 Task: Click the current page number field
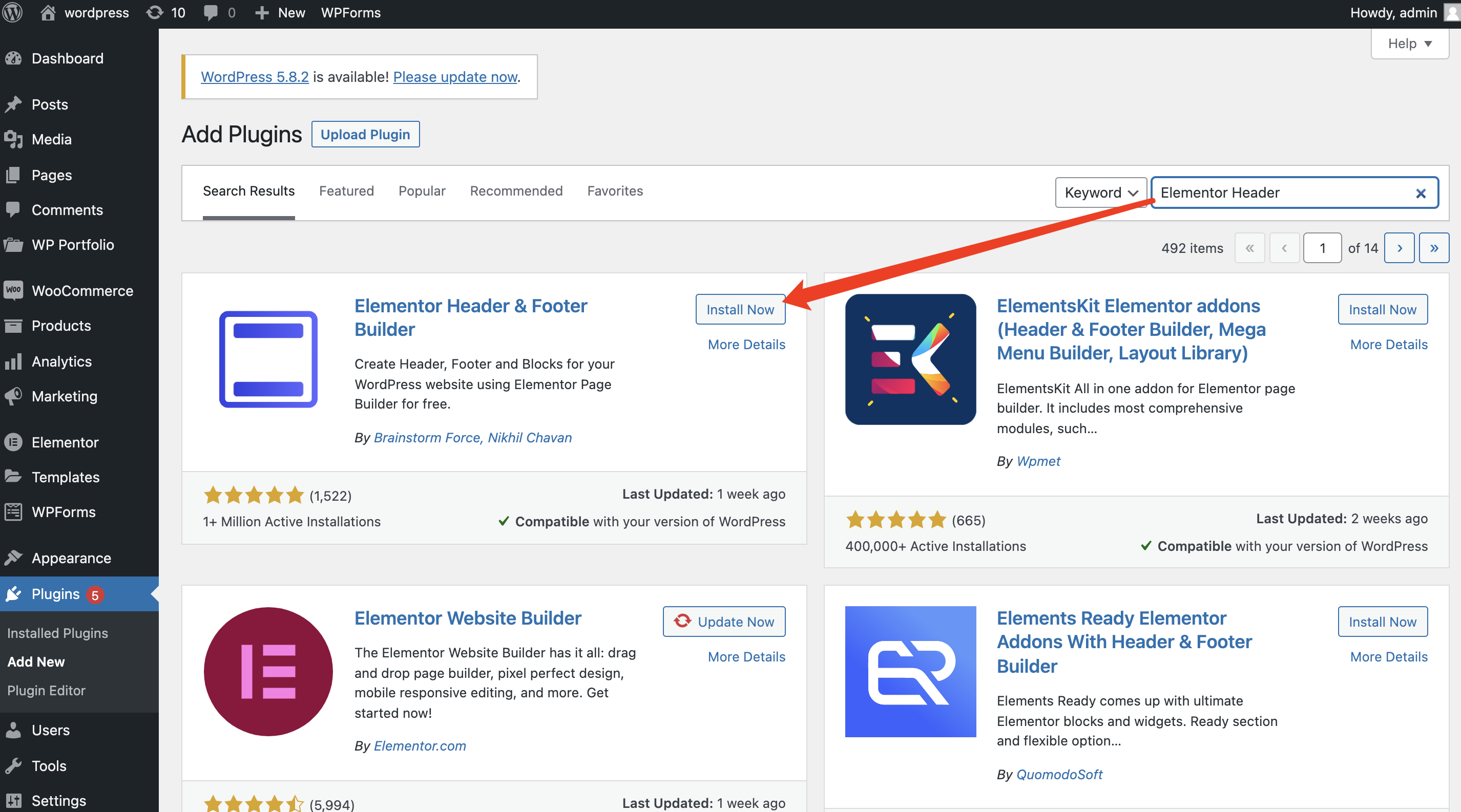pyautogui.click(x=1322, y=248)
